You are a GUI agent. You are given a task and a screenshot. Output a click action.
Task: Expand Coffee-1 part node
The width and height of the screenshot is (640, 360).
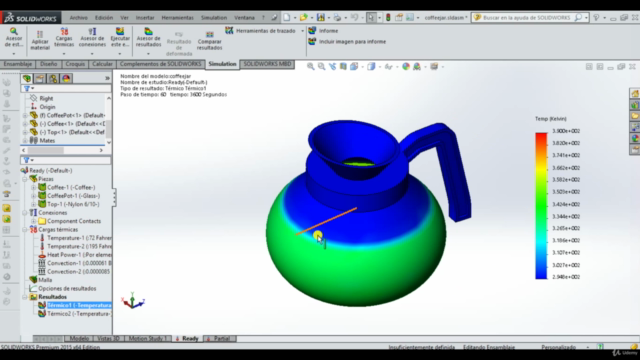[33, 187]
